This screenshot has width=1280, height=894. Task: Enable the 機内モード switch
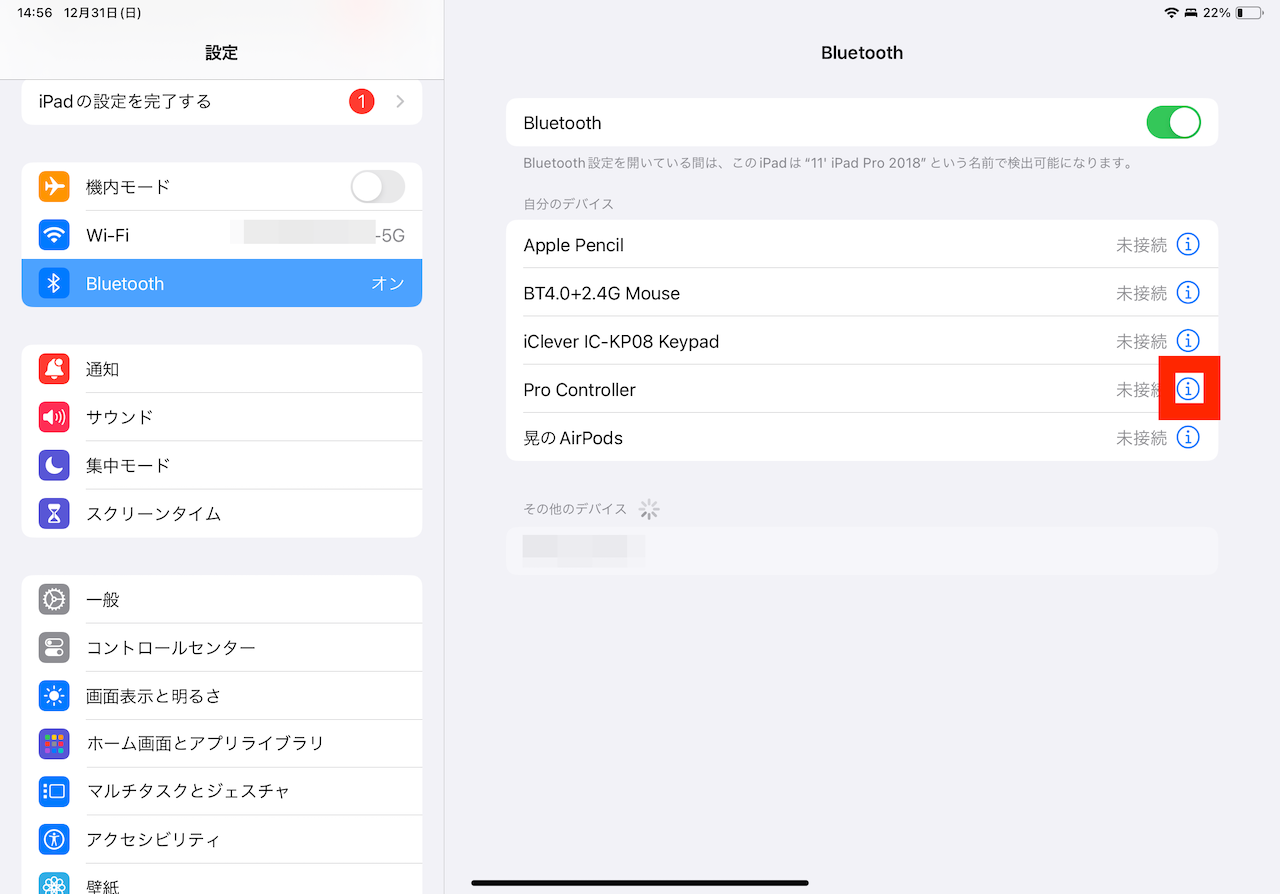(x=378, y=187)
